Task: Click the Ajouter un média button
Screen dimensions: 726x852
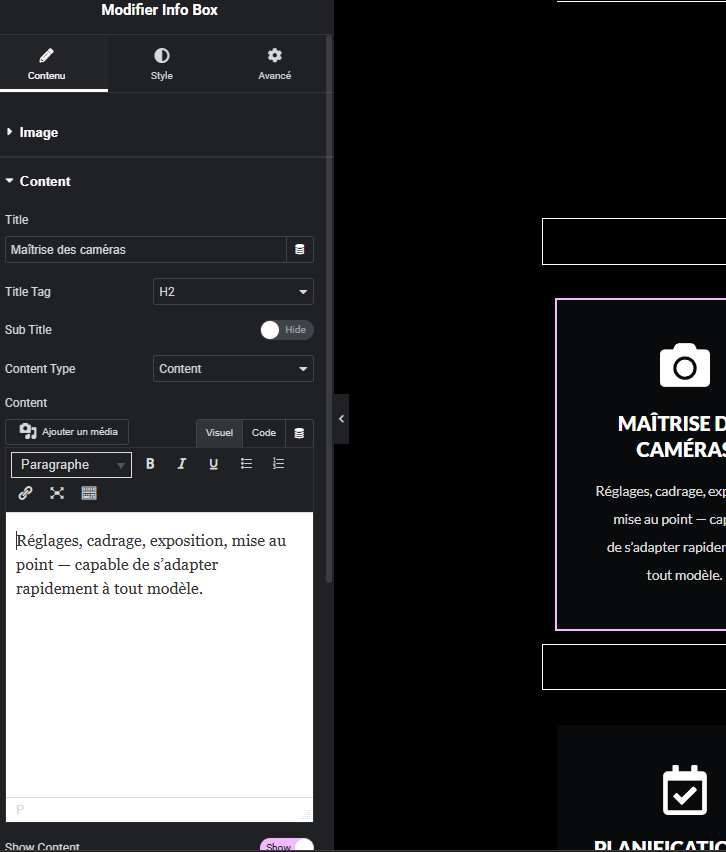Action: (x=68, y=432)
